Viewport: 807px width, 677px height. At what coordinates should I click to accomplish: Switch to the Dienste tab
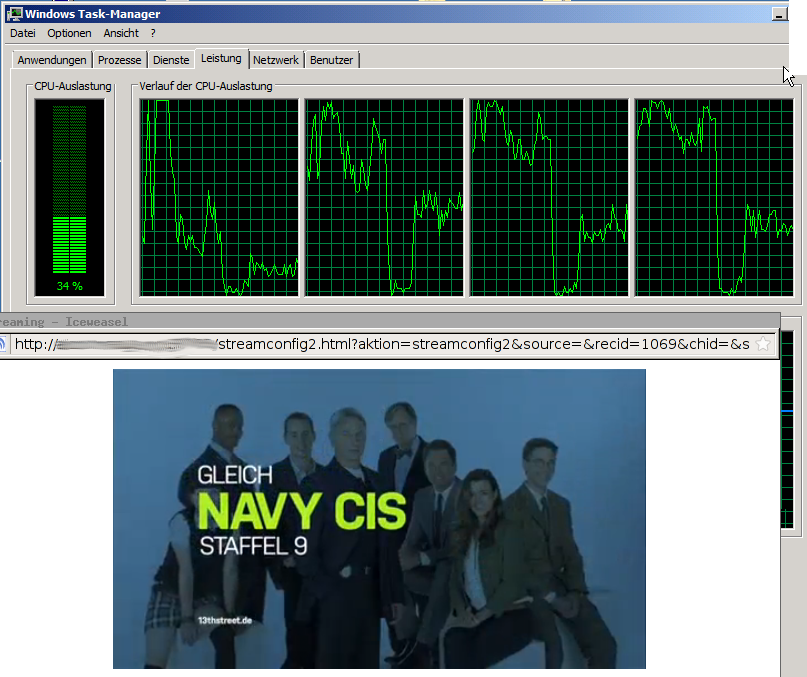tap(171, 60)
